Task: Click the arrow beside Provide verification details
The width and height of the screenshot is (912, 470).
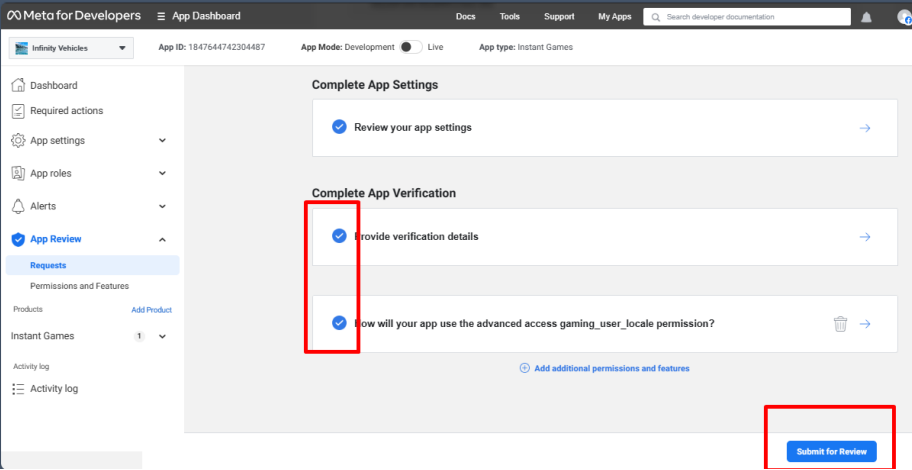Action: tap(865, 237)
